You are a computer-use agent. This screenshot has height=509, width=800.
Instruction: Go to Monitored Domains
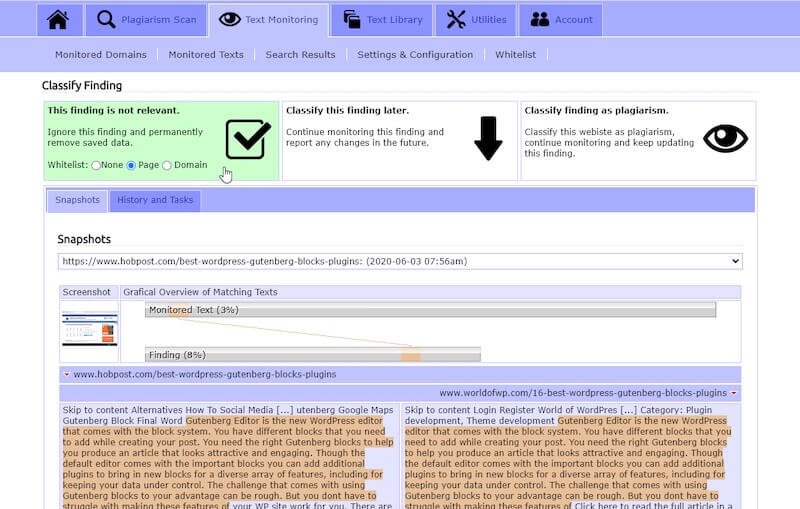(x=101, y=55)
